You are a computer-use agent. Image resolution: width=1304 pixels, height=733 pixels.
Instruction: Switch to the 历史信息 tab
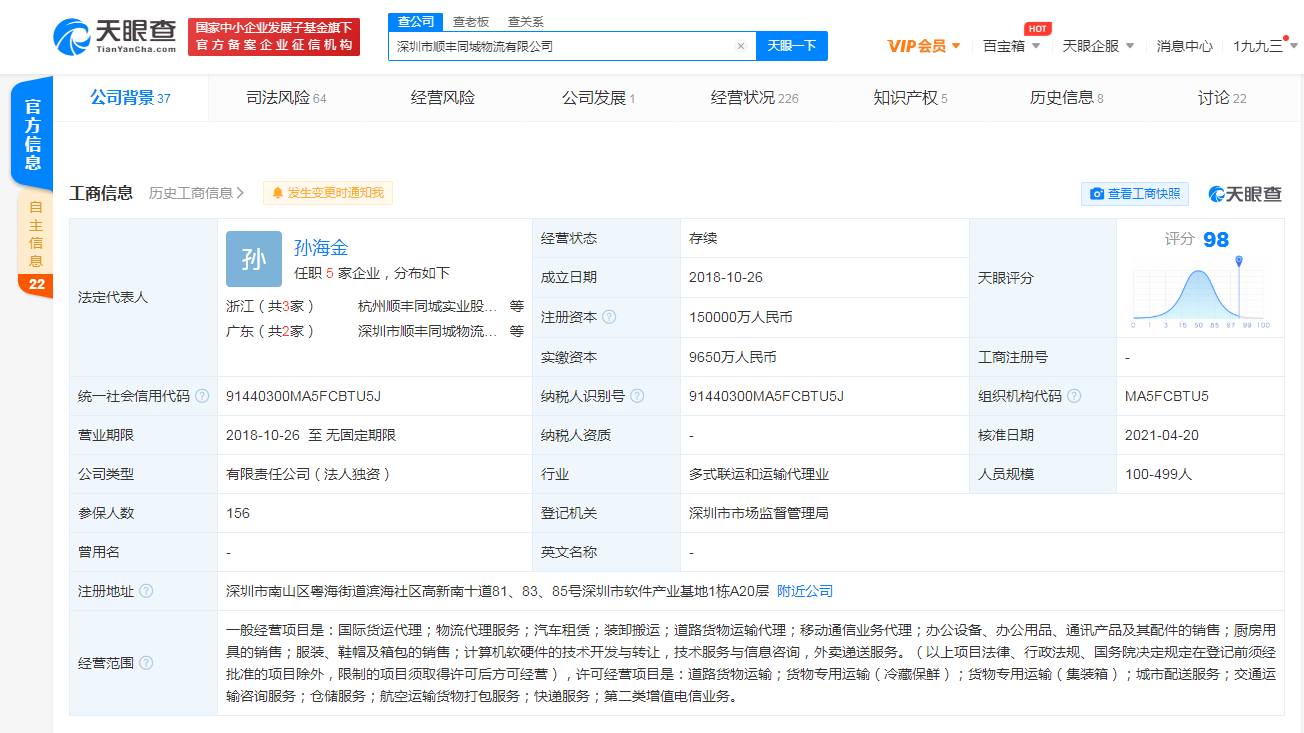[1066, 98]
